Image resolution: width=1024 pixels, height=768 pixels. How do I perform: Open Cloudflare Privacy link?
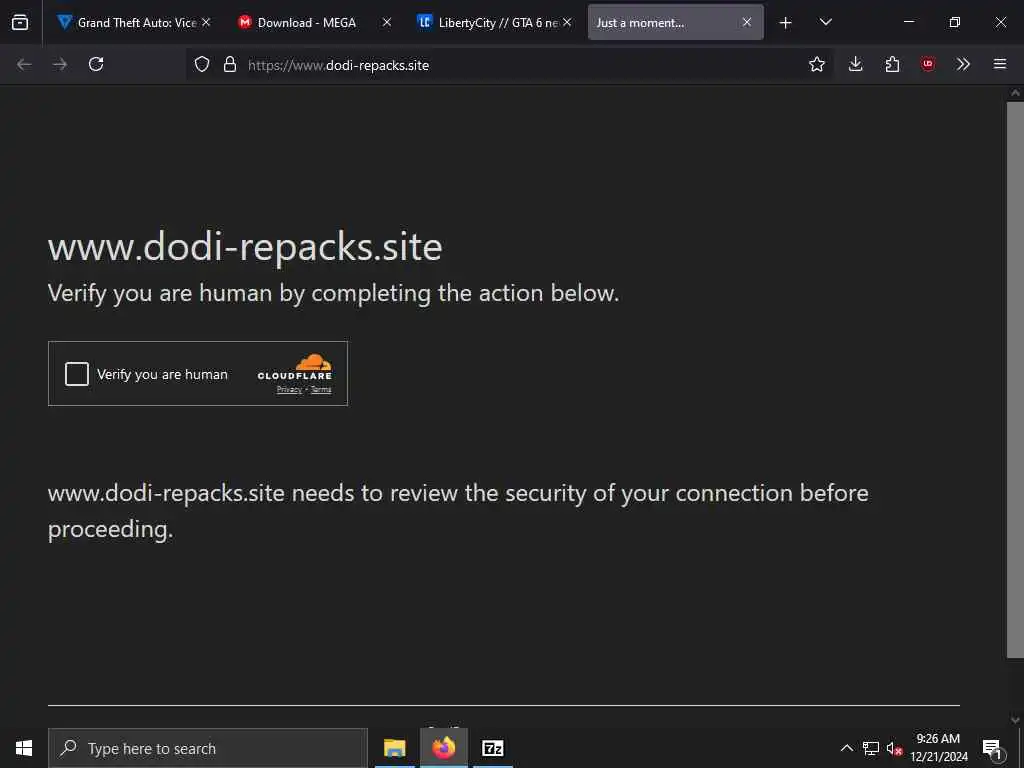[289, 390]
